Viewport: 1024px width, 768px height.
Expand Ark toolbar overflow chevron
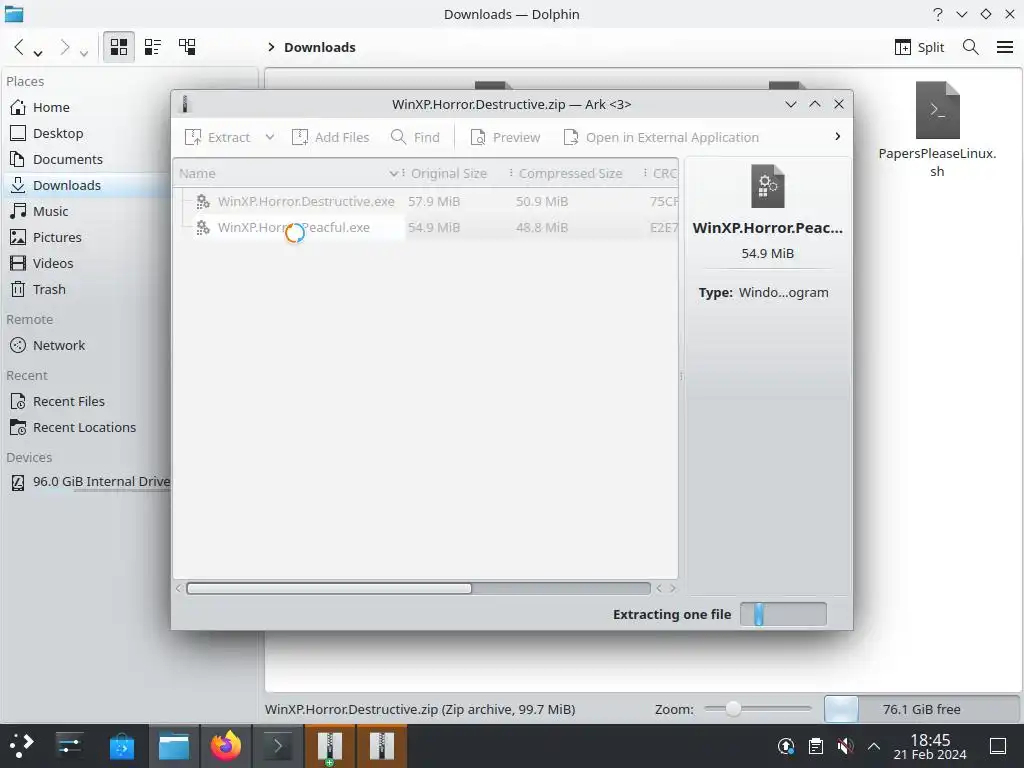click(x=838, y=136)
